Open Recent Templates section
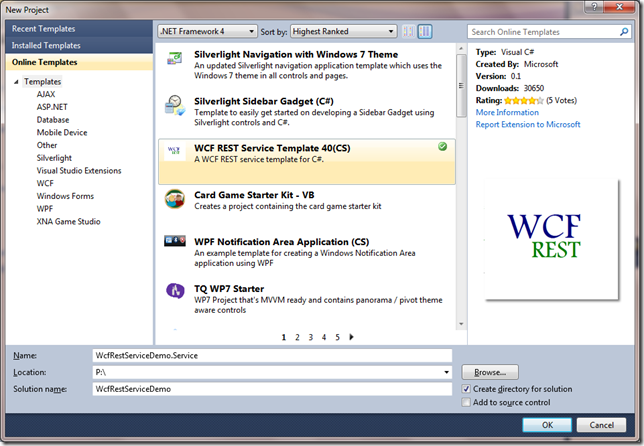 pos(79,29)
